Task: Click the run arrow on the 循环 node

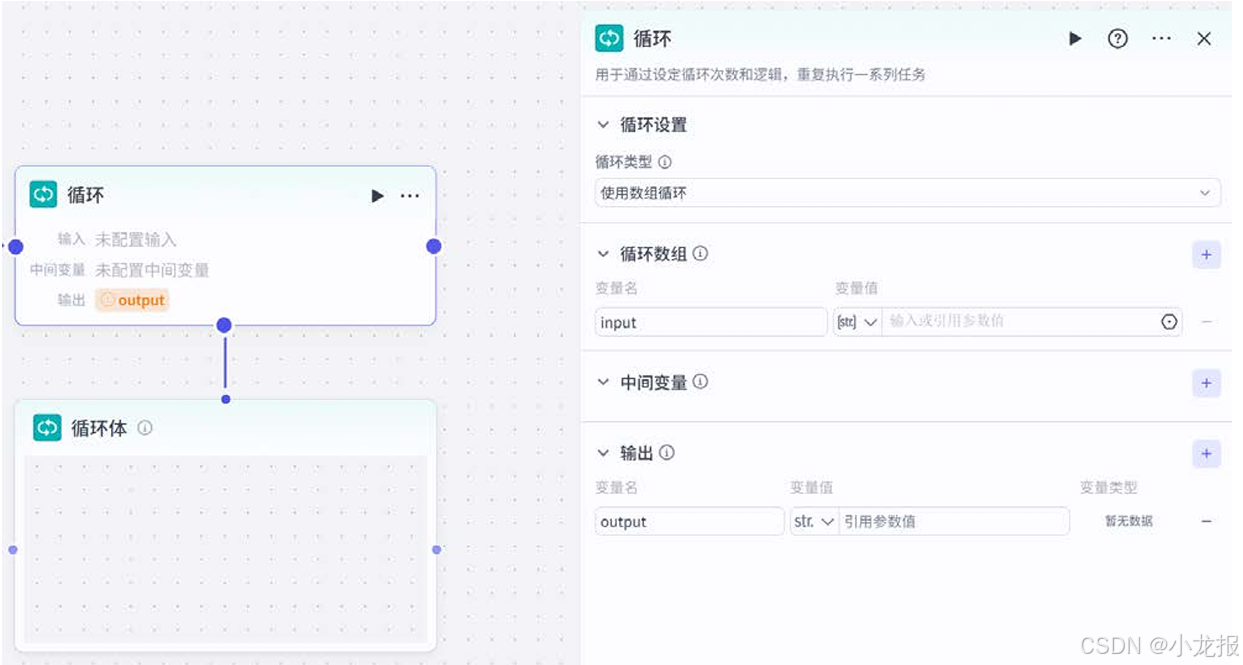Action: 378,196
